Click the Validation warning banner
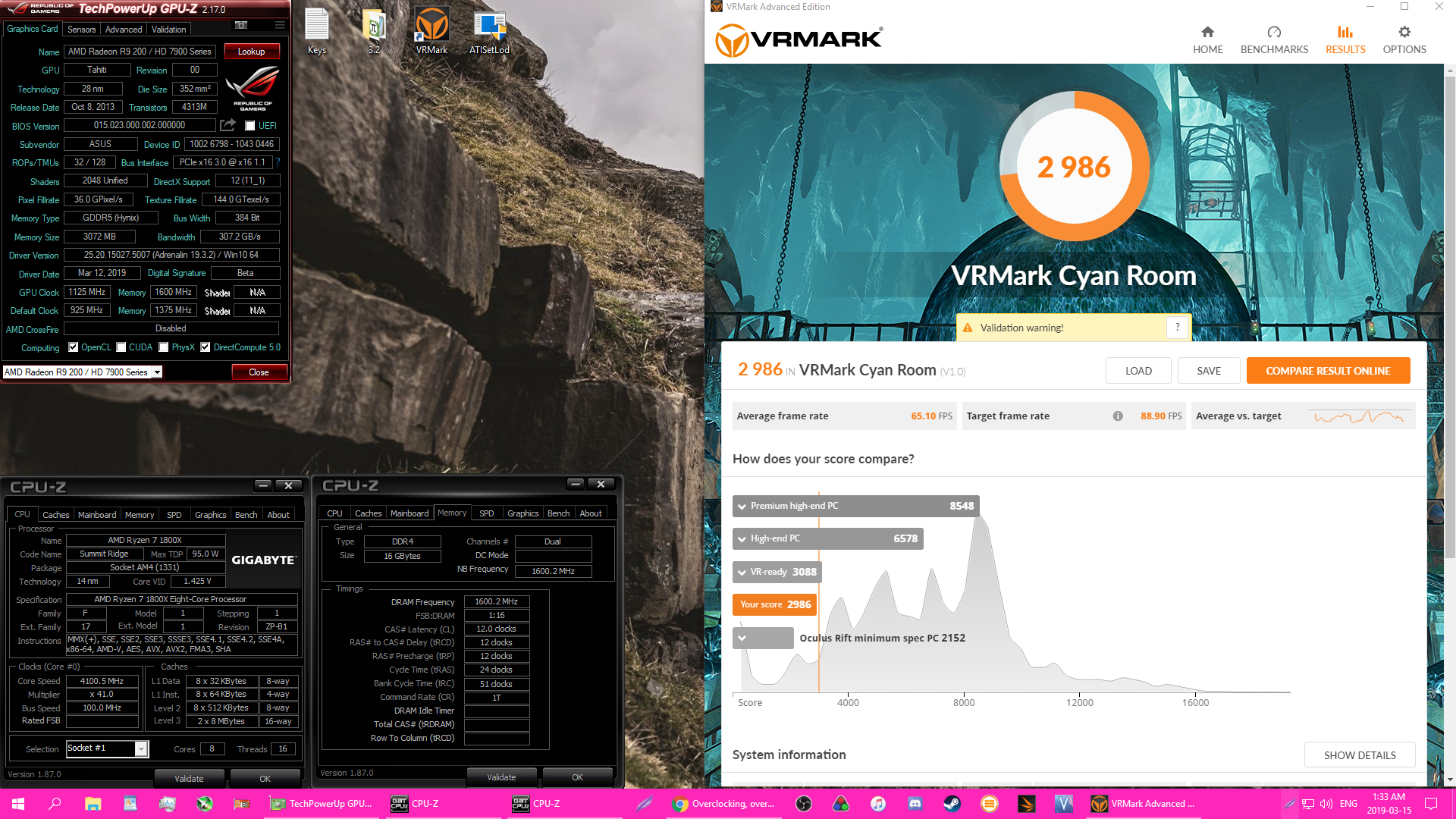Image resolution: width=1456 pixels, height=819 pixels. (1073, 328)
